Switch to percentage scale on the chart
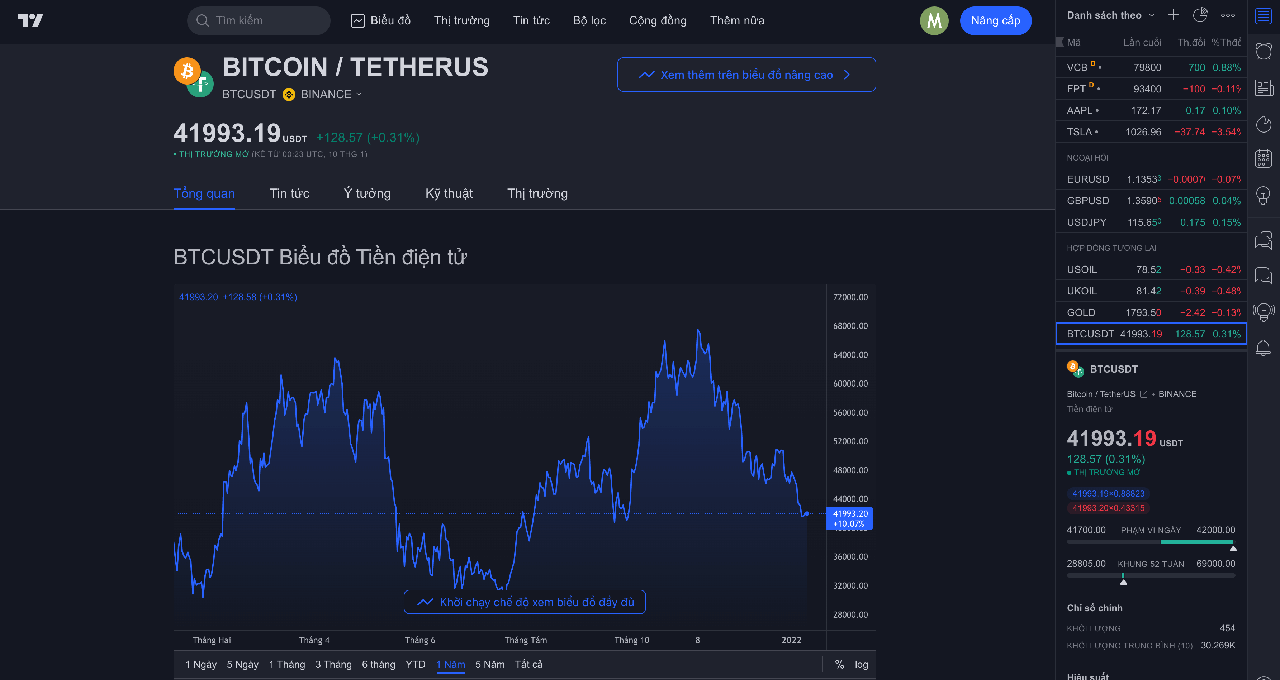The height and width of the screenshot is (680, 1280). click(x=840, y=663)
